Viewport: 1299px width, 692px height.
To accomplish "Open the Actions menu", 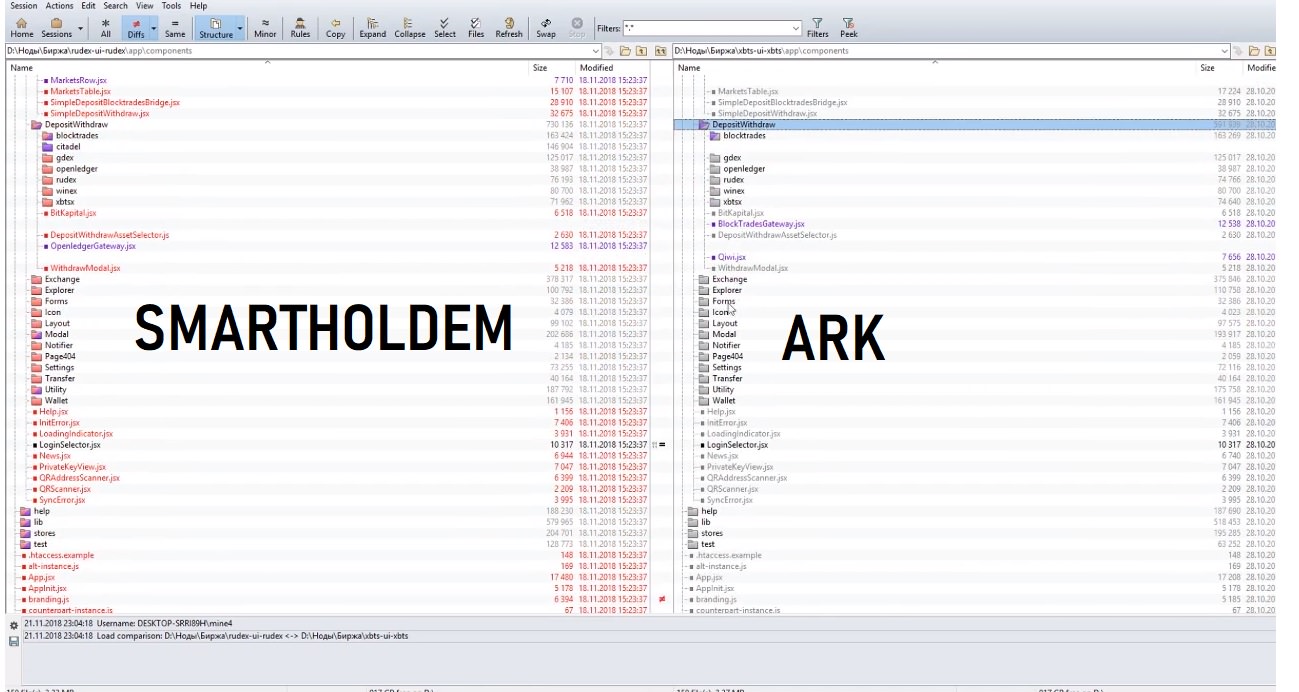I will tap(59, 6).
